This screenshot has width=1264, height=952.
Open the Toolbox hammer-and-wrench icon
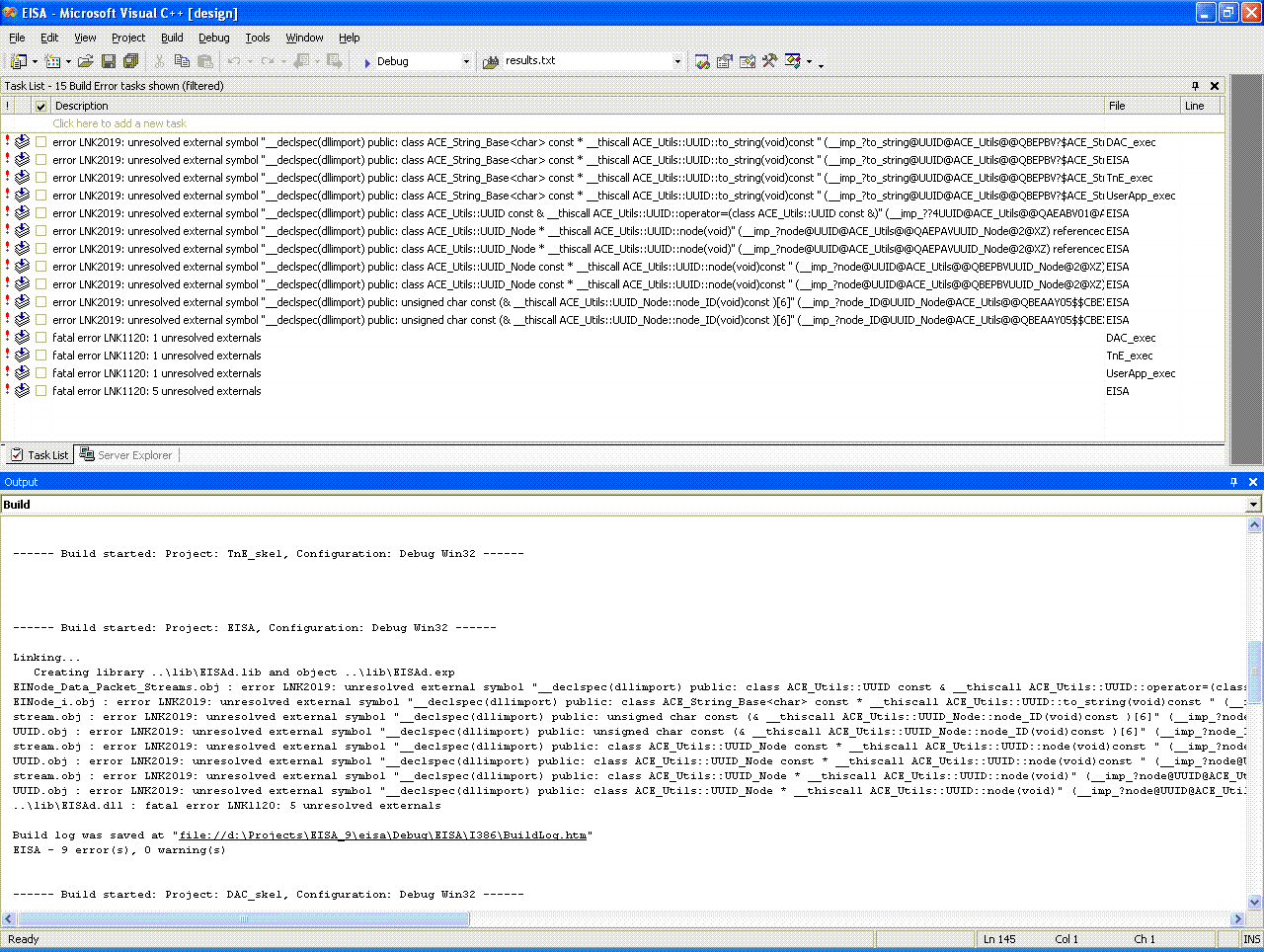(x=770, y=61)
